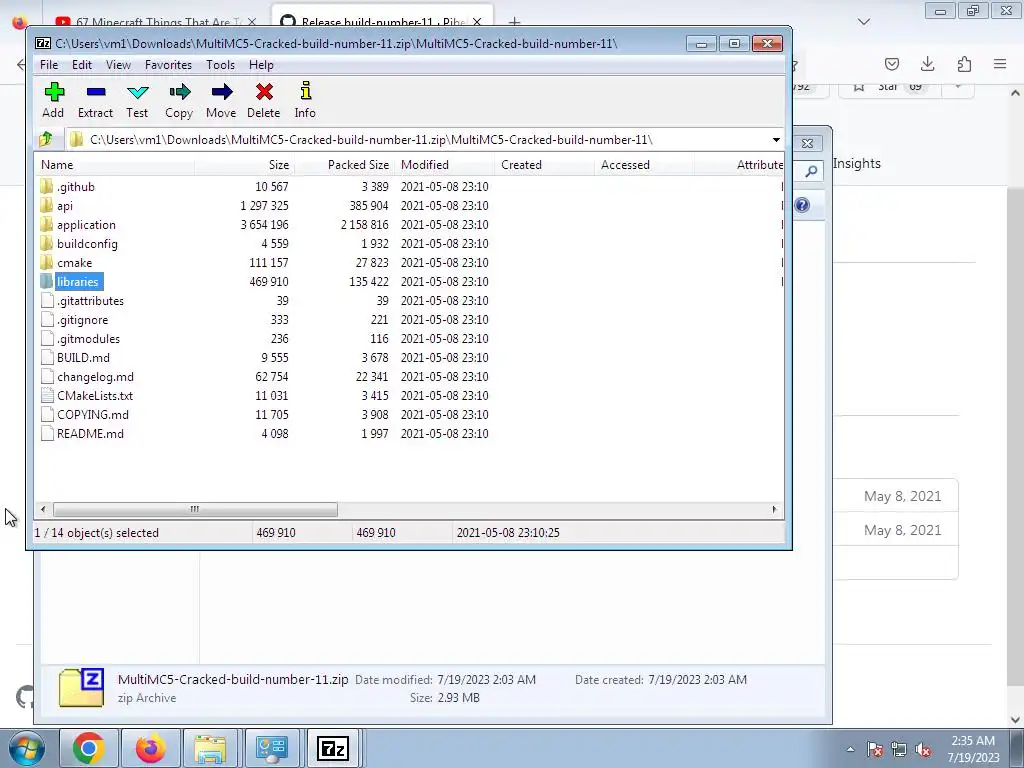Select the buildconfig folder icon
1024x768 pixels.
tap(46, 244)
